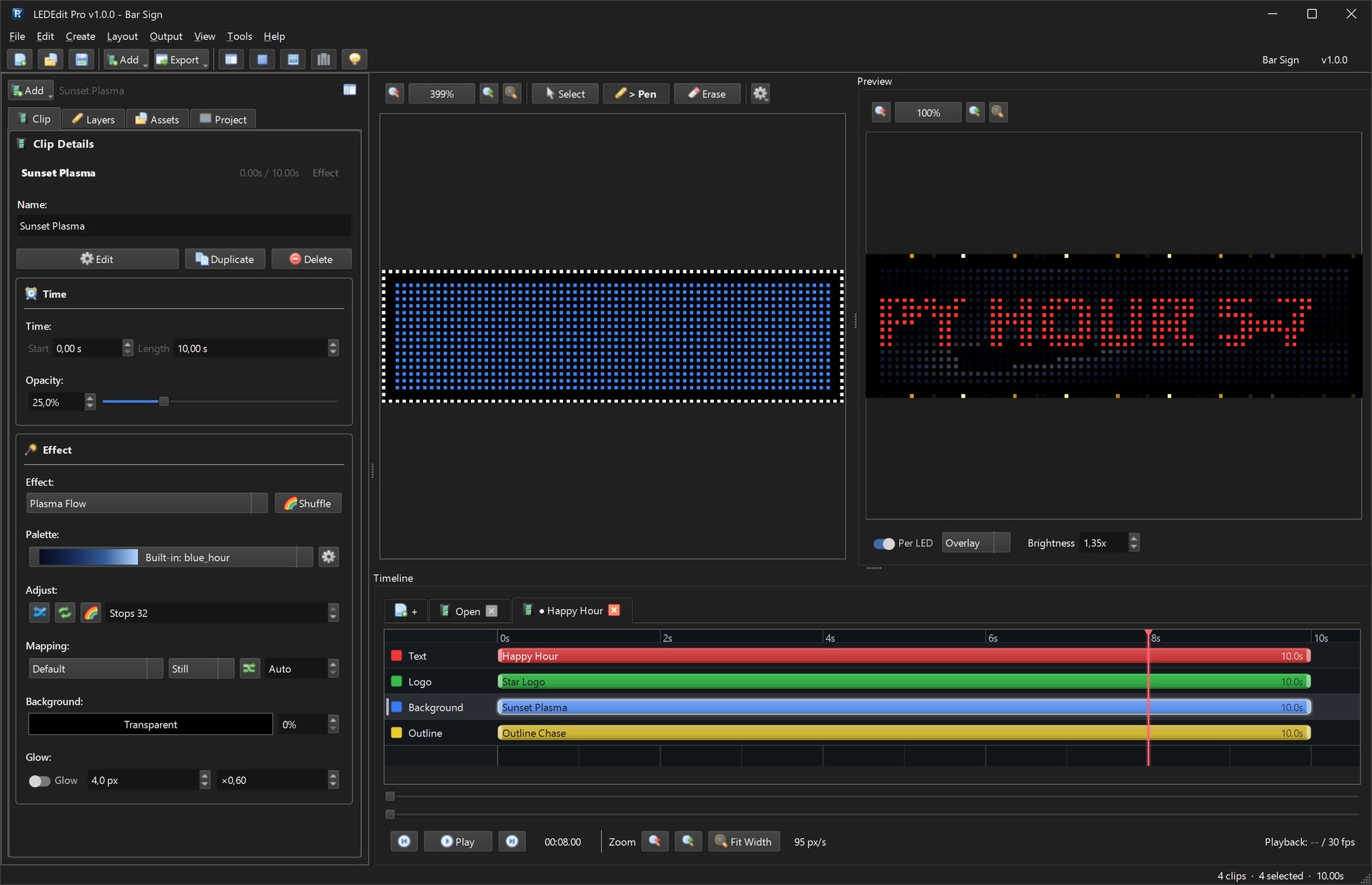
Task: Zoom in the timeline
Action: (x=688, y=841)
